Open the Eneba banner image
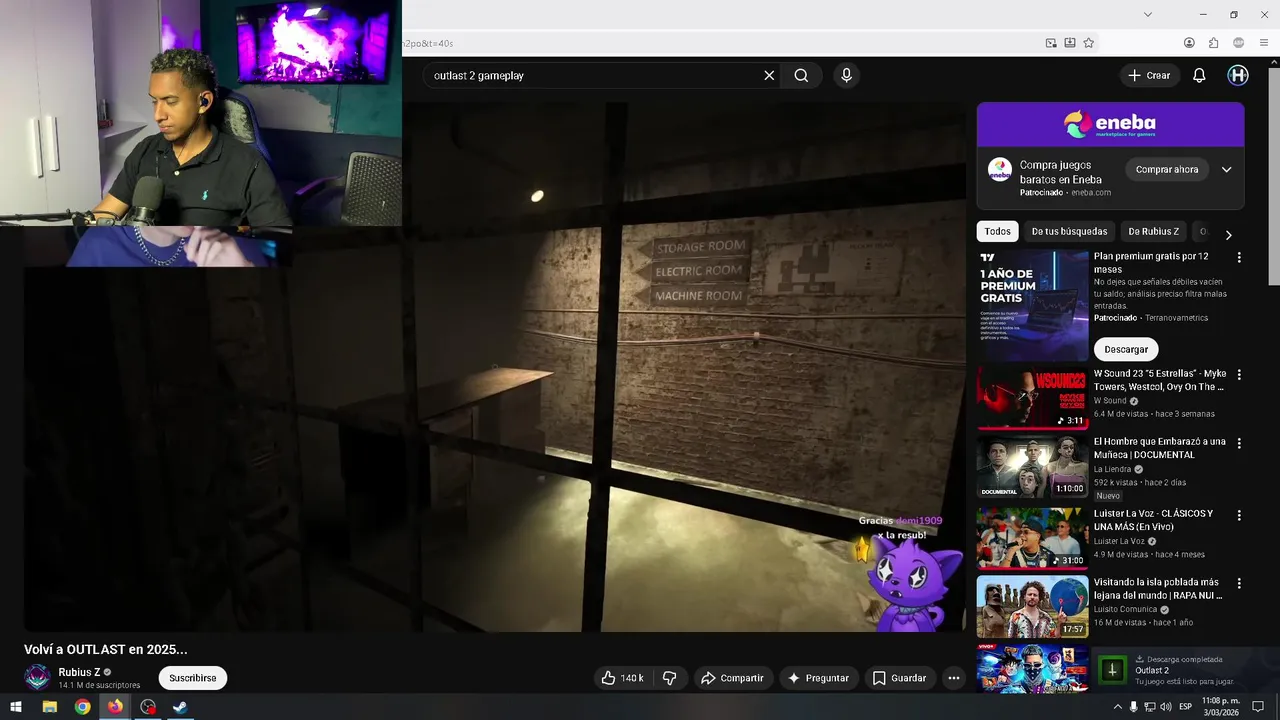 tap(1110, 125)
